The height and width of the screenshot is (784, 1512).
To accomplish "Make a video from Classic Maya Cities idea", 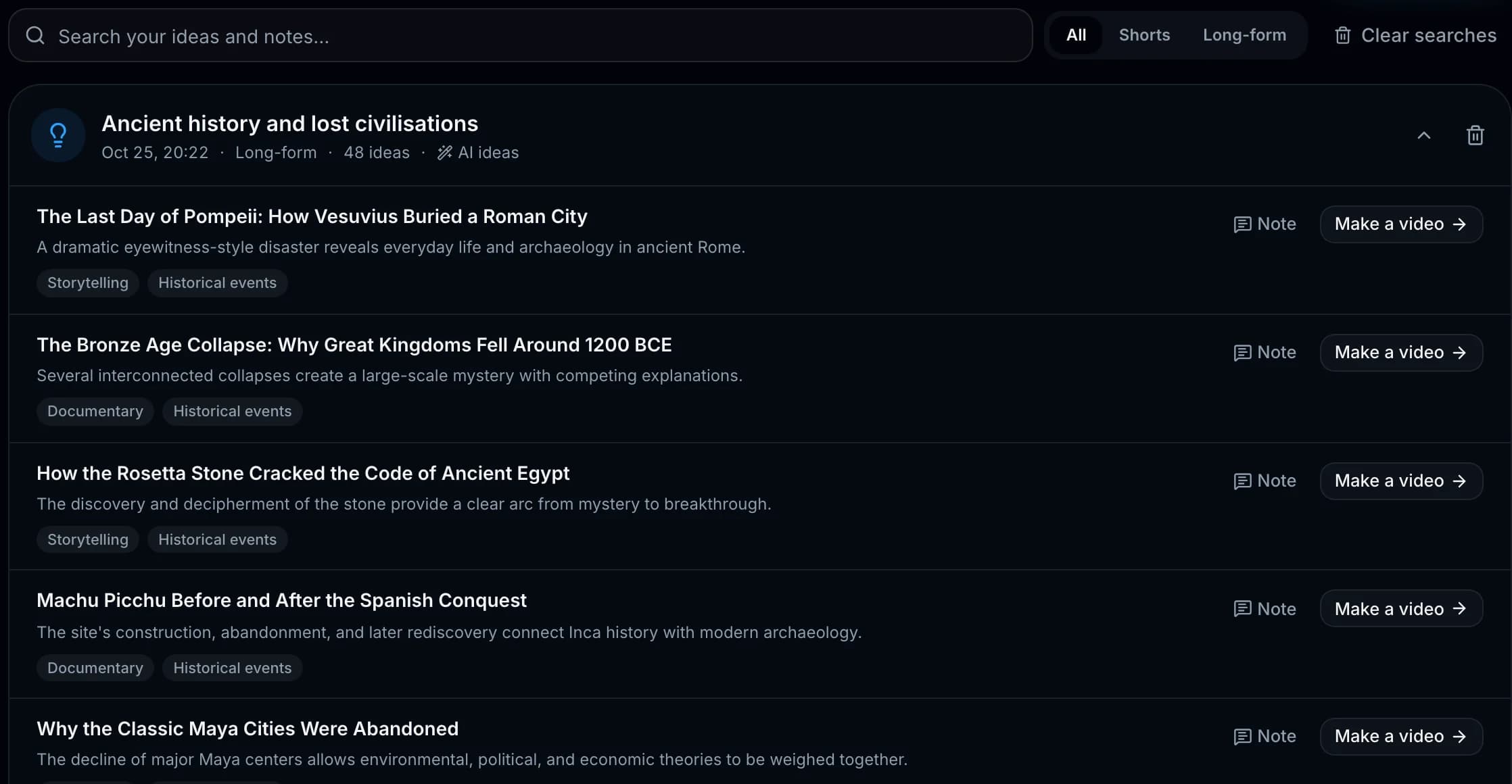I will pos(1401,736).
